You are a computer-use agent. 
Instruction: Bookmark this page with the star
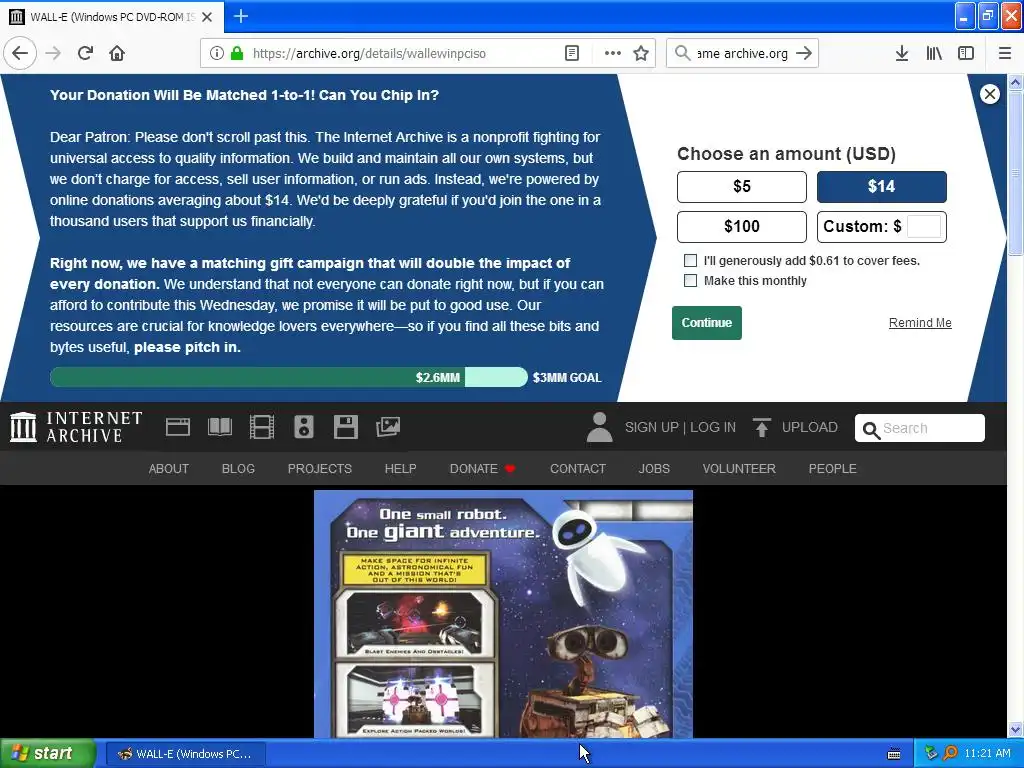tap(641, 53)
